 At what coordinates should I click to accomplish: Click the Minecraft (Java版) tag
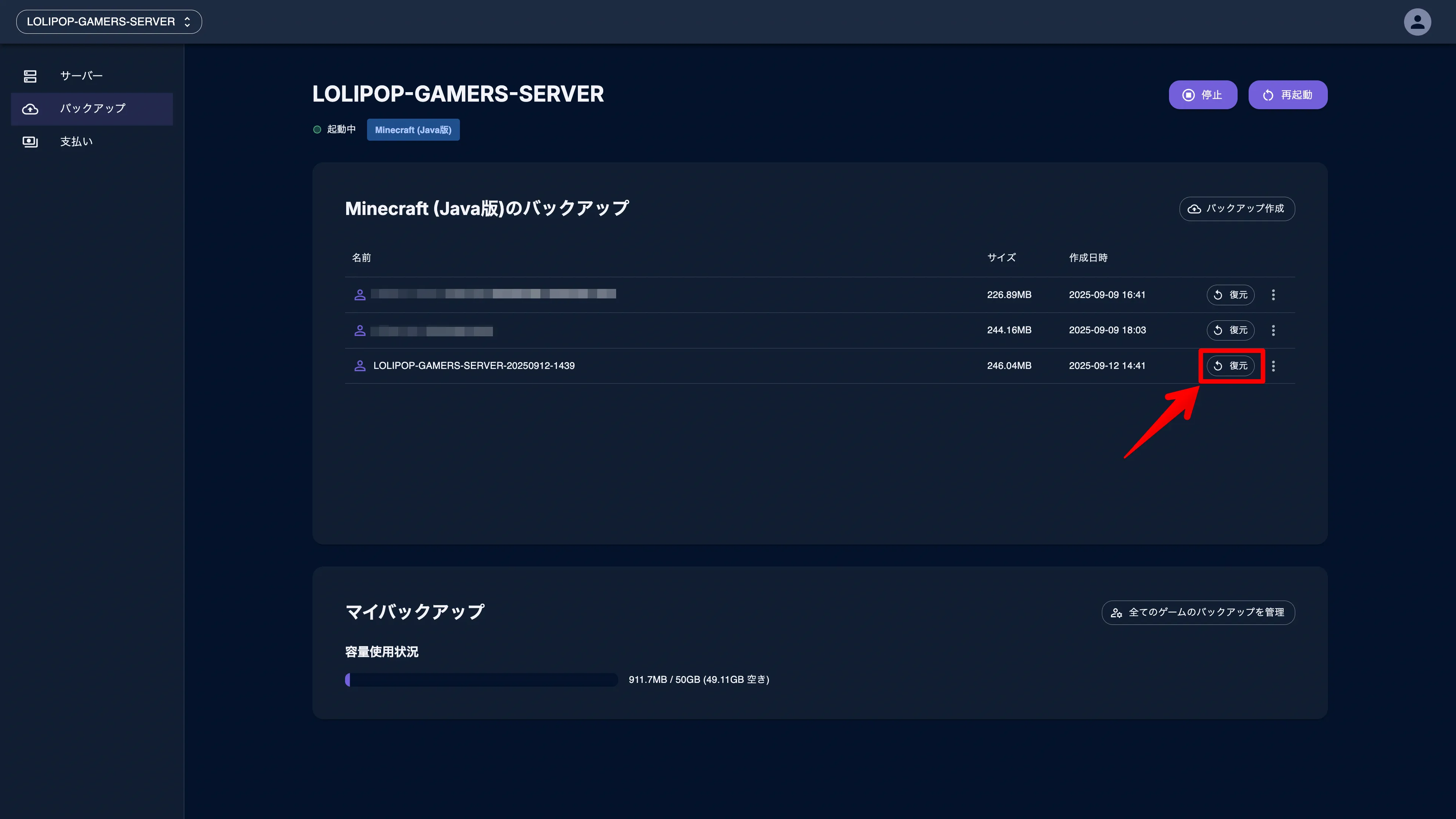pos(413,130)
